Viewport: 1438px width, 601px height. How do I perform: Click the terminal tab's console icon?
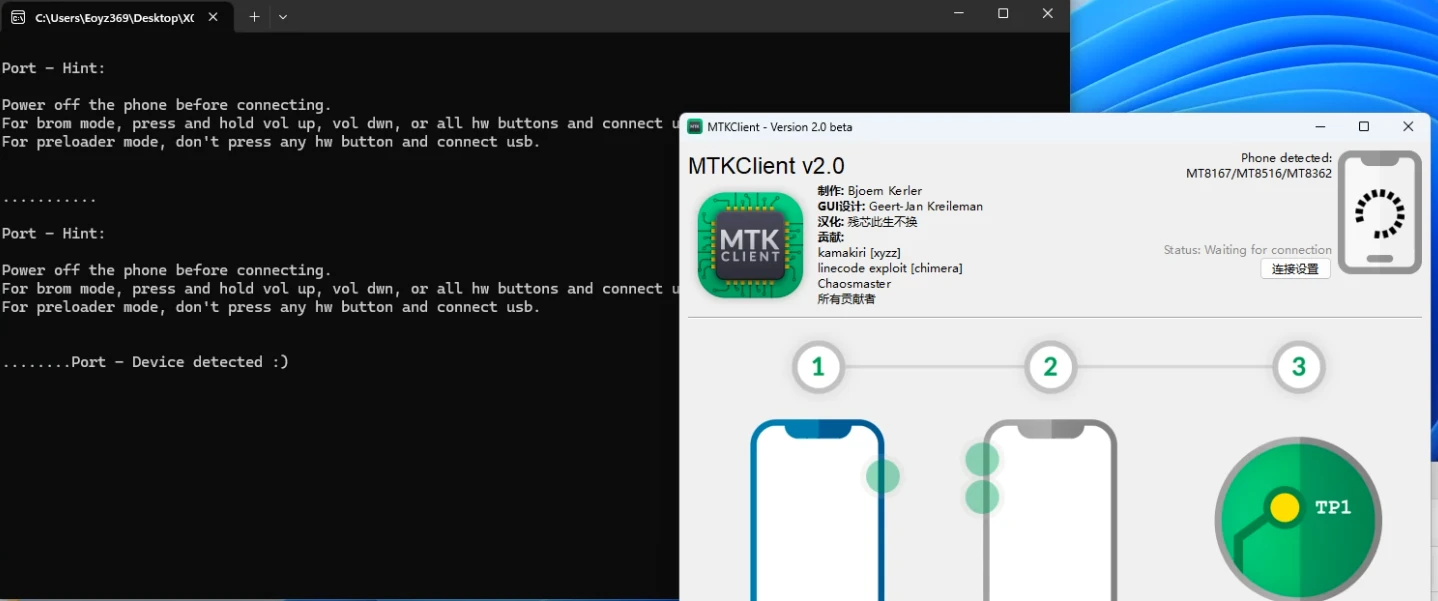pos(18,18)
